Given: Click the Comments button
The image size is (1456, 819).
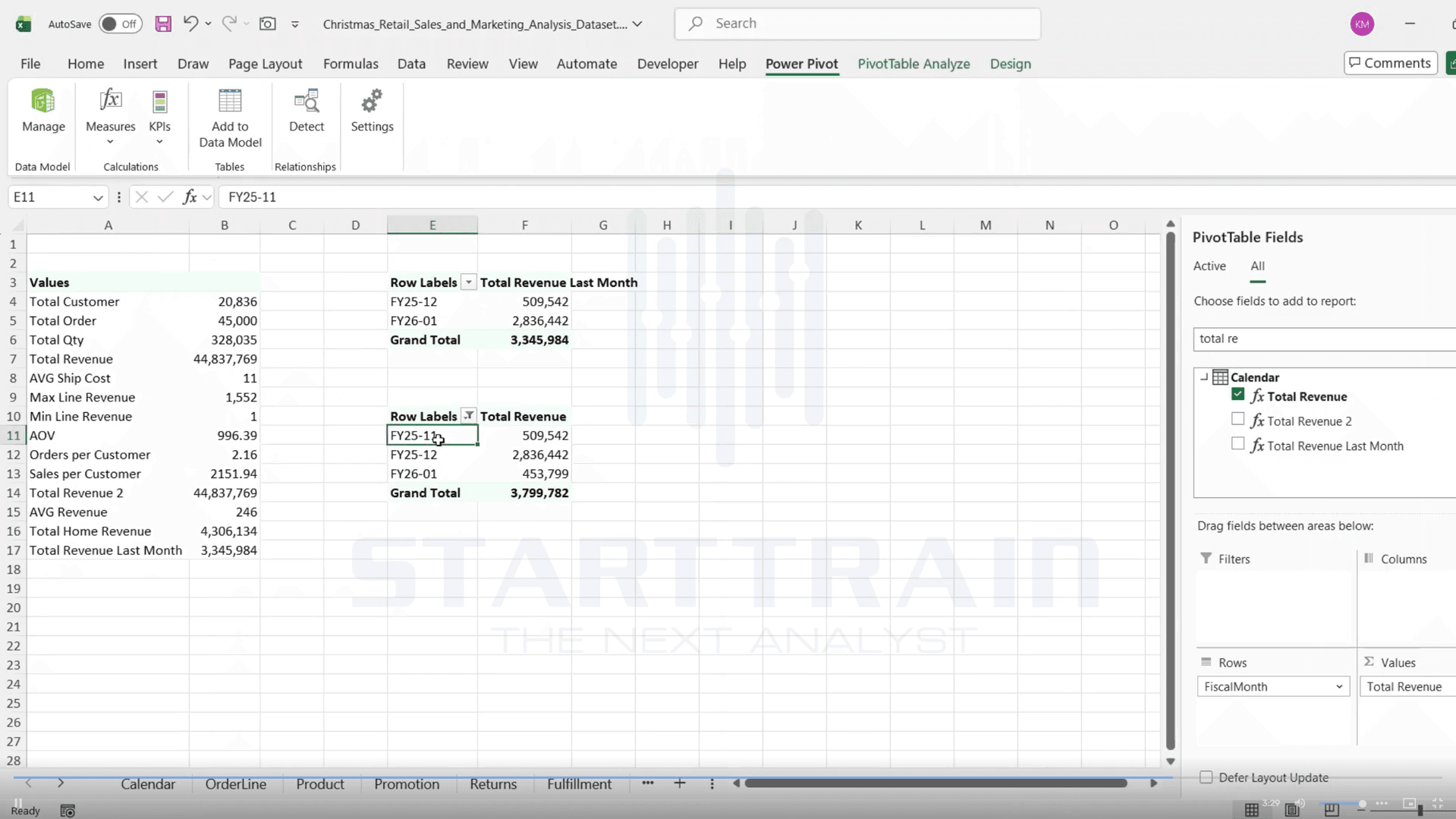Looking at the screenshot, I should pos(1390,63).
